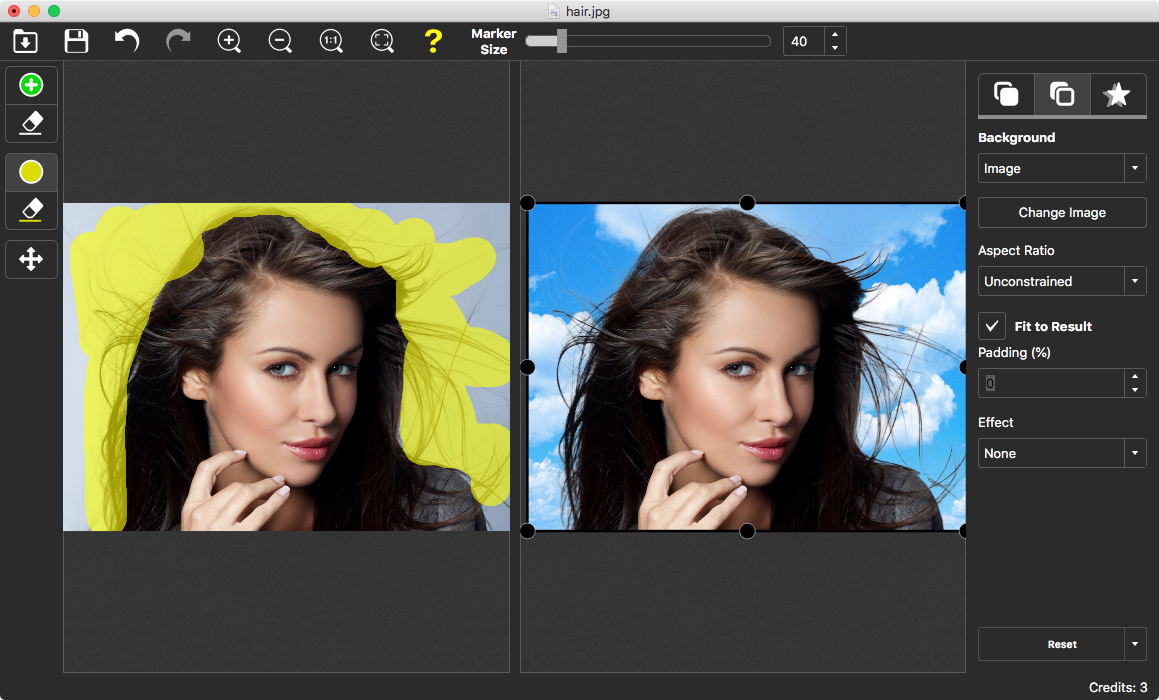Select the foreground eraser tool

[31, 123]
